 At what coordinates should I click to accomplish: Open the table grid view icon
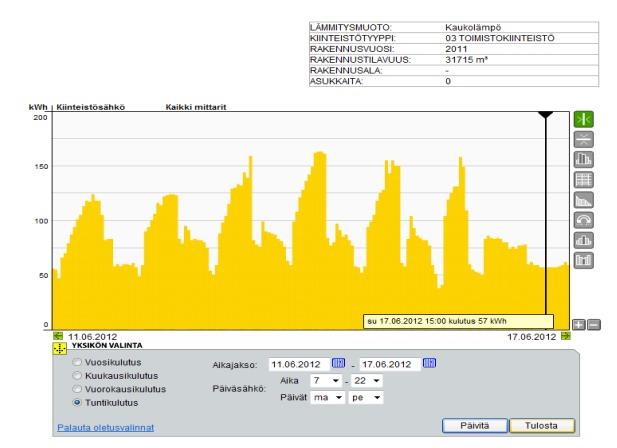[x=584, y=180]
